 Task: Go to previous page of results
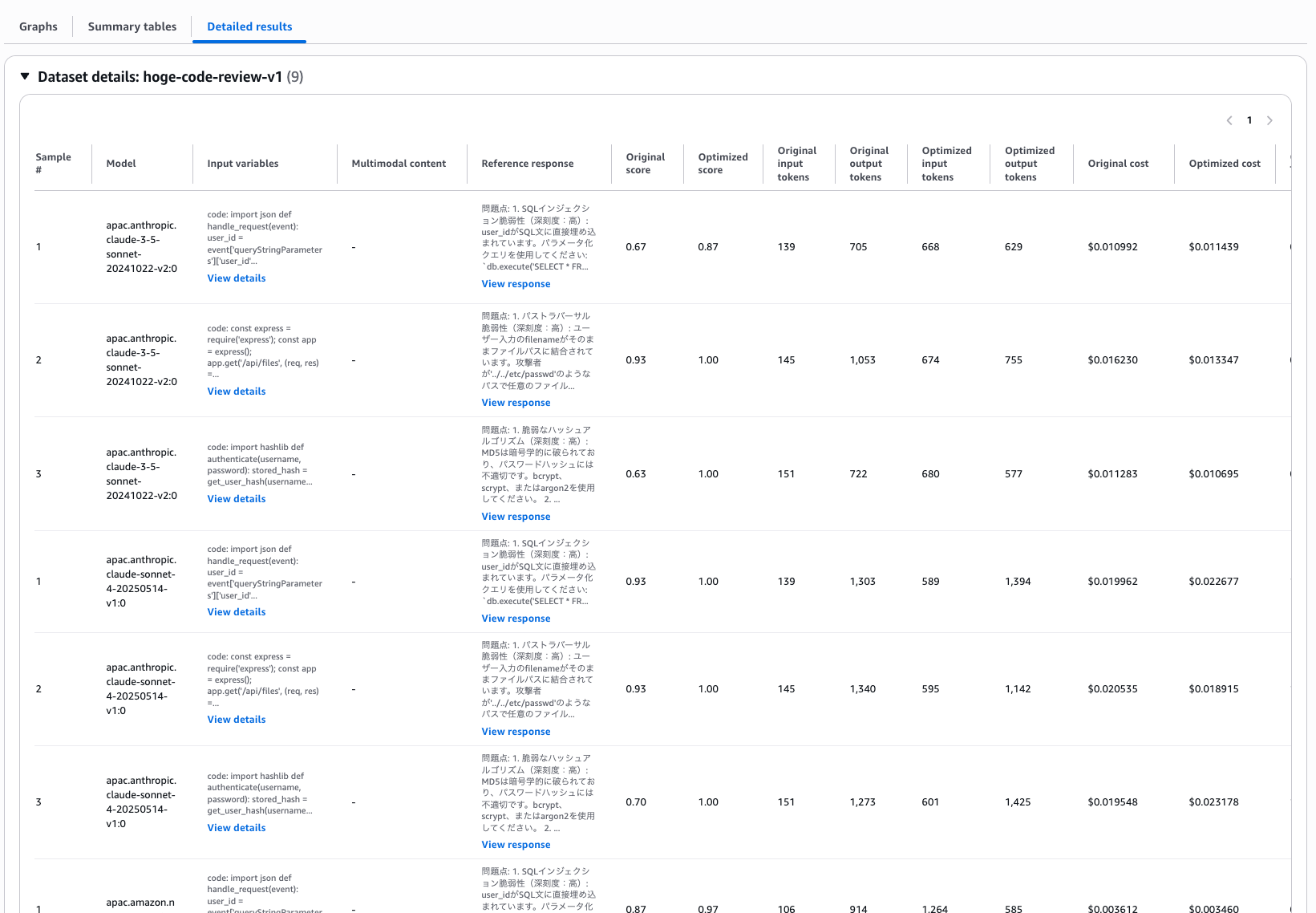[1229, 120]
